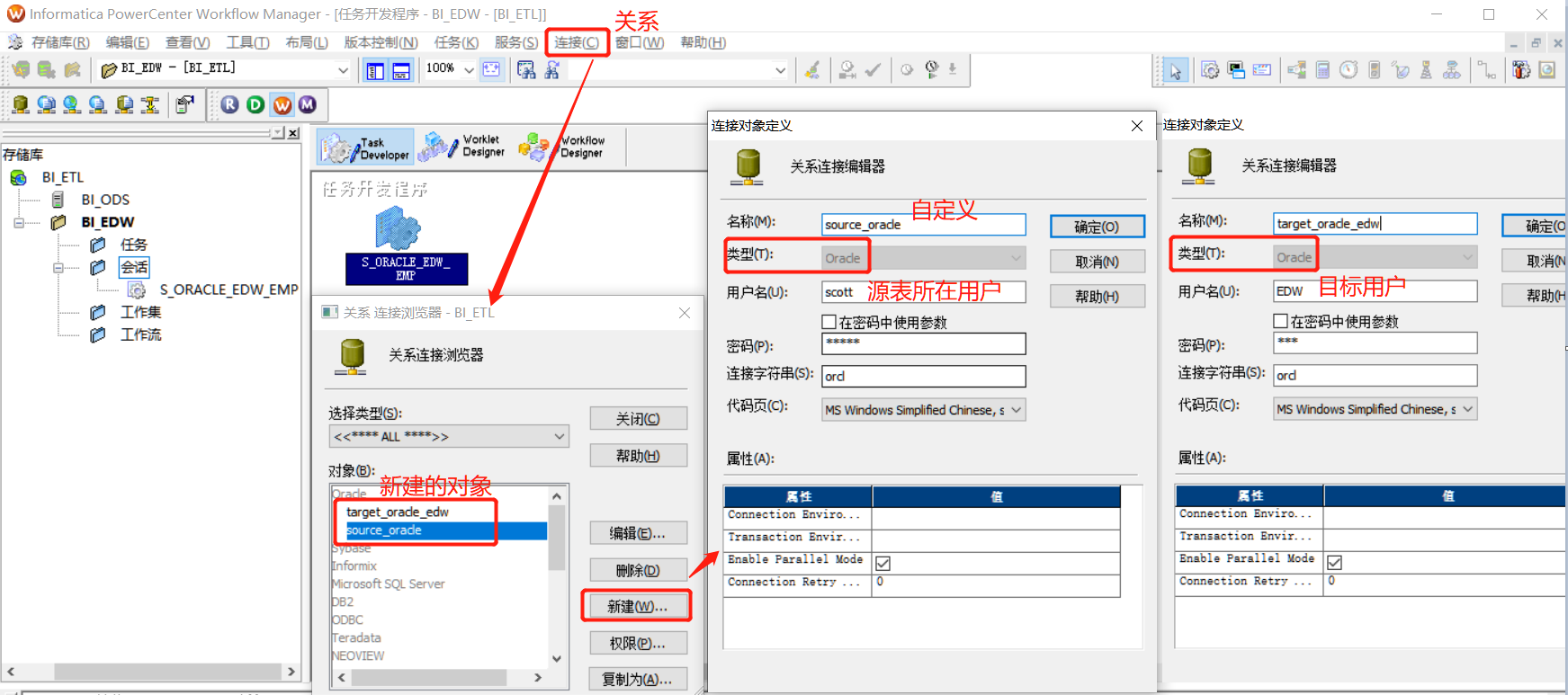Select target_oracle_edw in object list
Screen dimensions: 1568x695
[398, 512]
